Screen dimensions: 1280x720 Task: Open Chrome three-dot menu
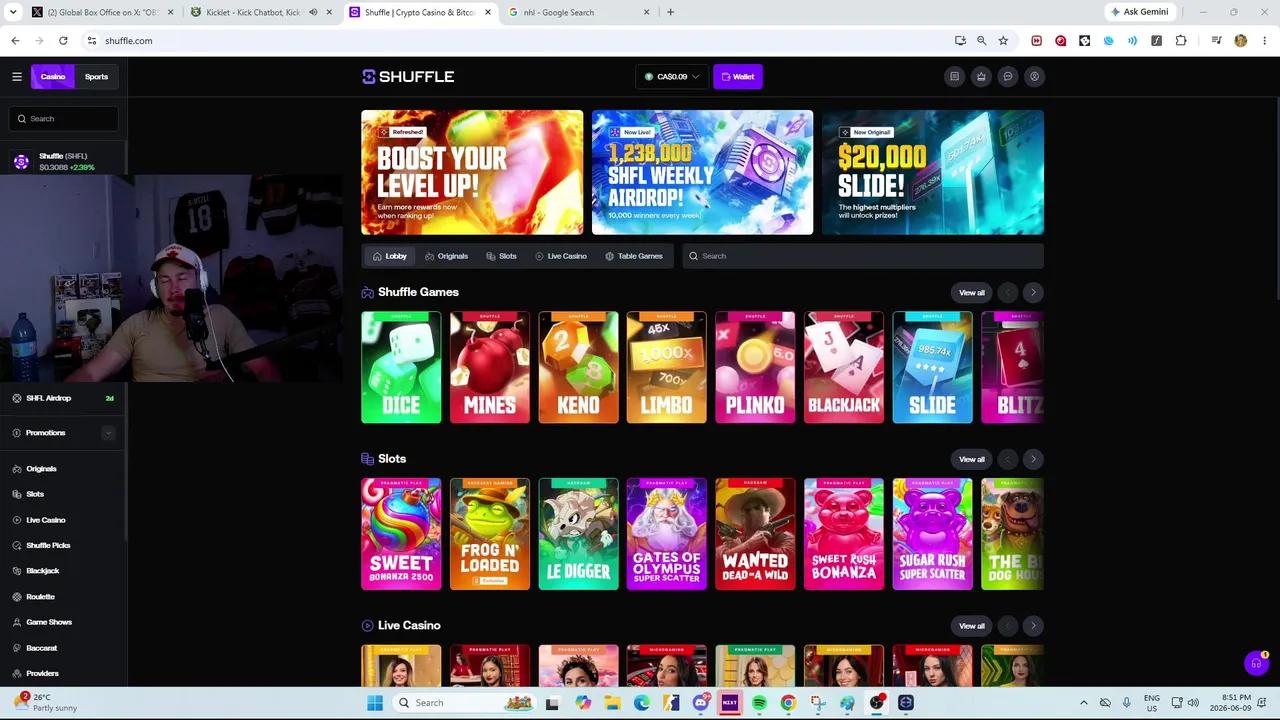pyautogui.click(x=1263, y=41)
